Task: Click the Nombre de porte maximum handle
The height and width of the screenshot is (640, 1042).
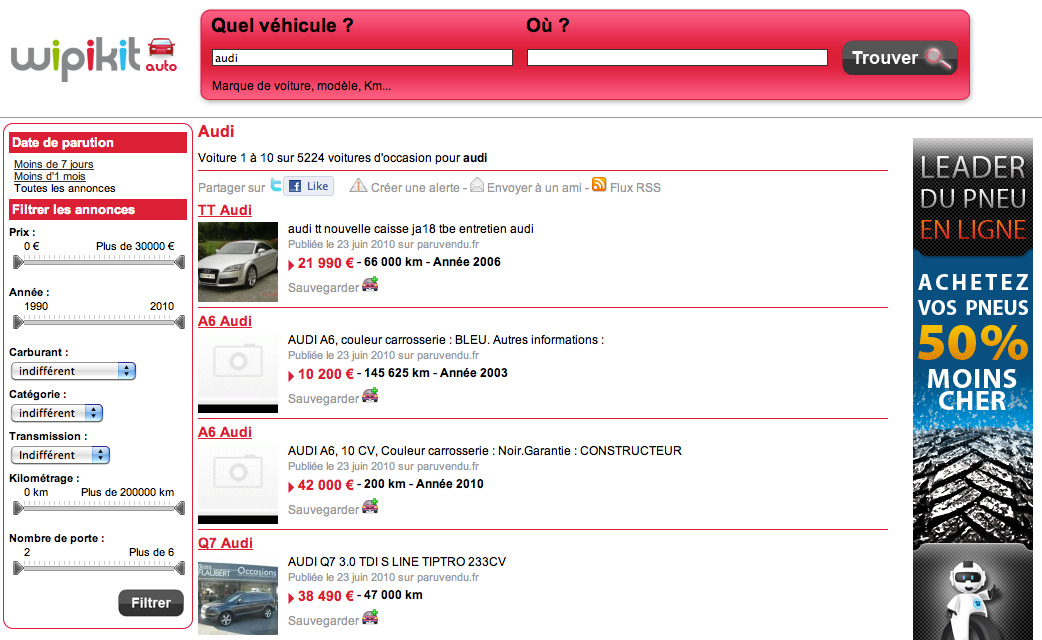Action: [179, 568]
